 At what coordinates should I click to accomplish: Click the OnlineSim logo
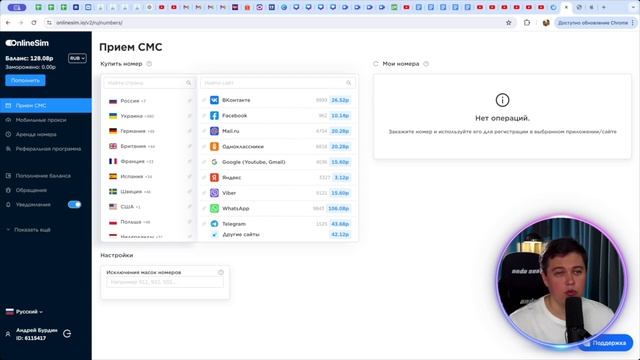tap(27, 43)
